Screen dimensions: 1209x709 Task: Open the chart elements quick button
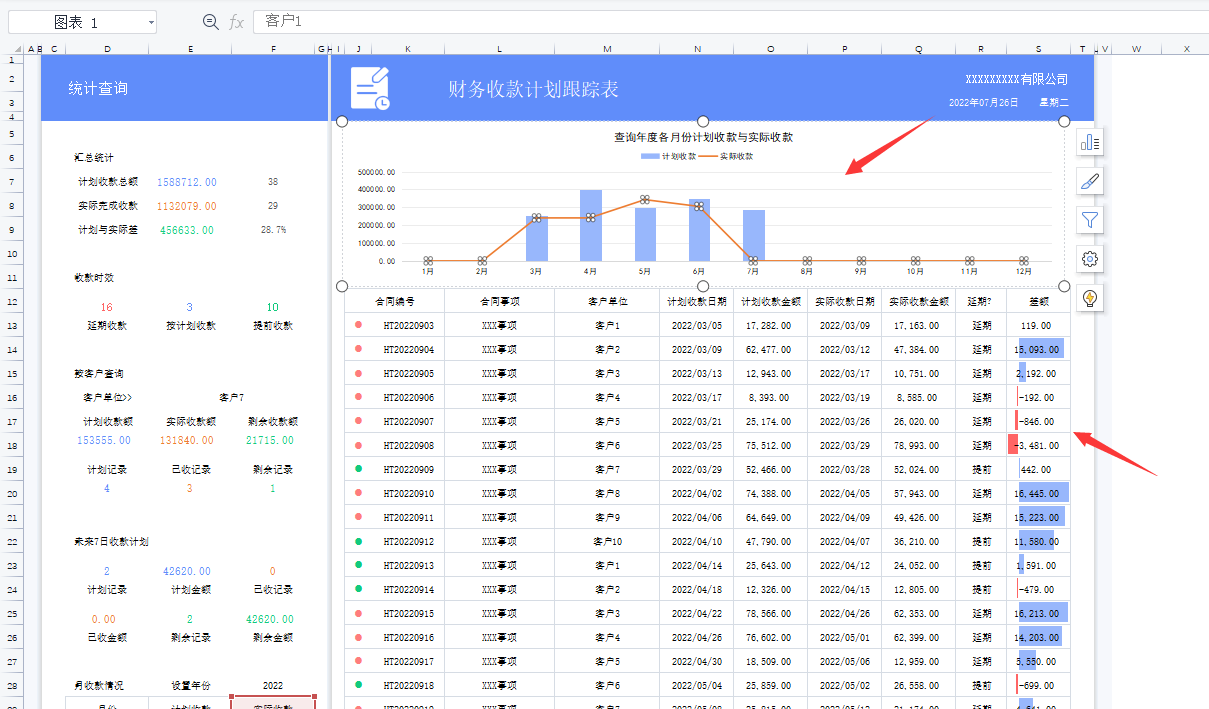click(x=1090, y=143)
